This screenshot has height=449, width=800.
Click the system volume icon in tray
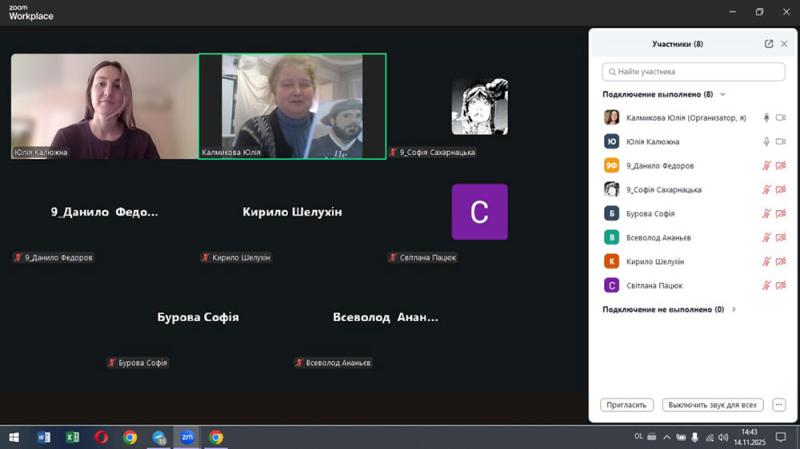click(723, 437)
